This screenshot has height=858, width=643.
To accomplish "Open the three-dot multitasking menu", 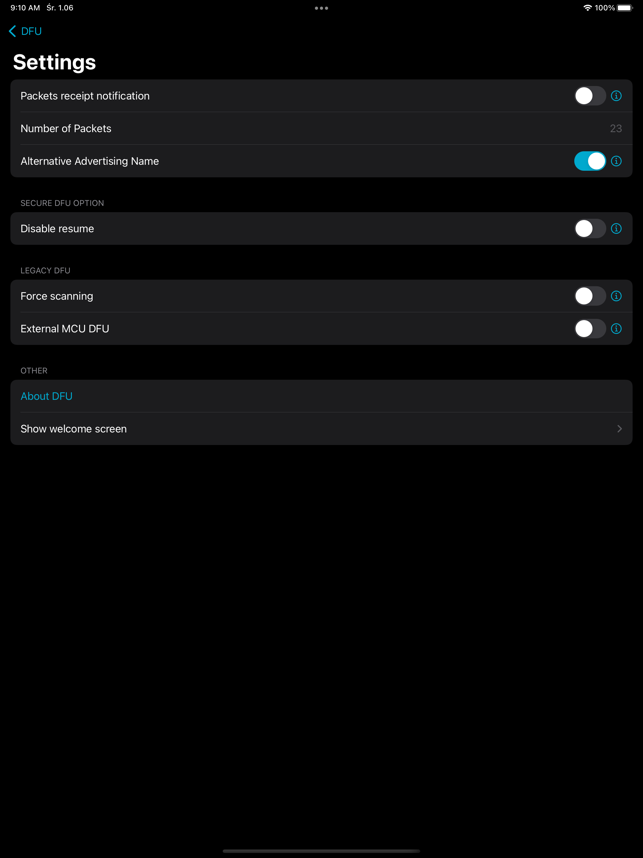I will (x=321, y=8).
